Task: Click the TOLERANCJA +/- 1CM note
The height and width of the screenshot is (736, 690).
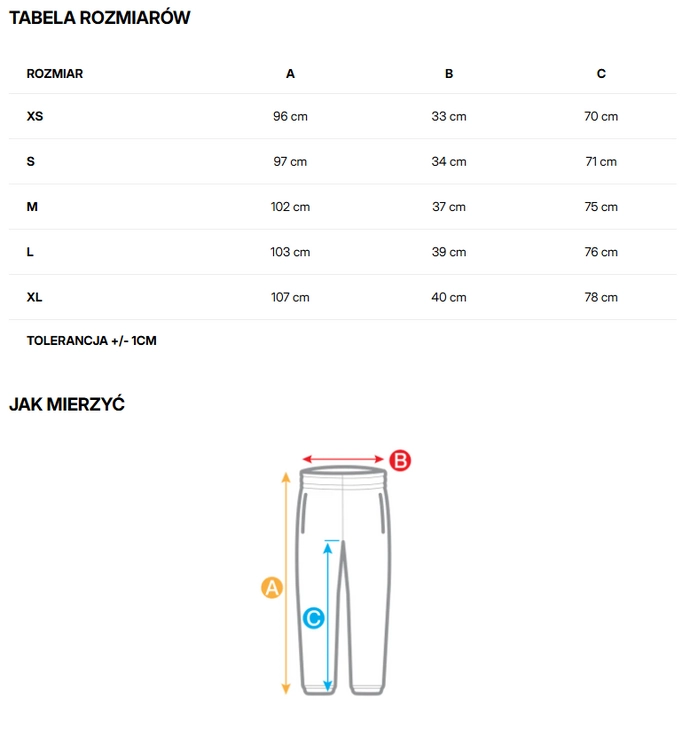Action: [92, 340]
